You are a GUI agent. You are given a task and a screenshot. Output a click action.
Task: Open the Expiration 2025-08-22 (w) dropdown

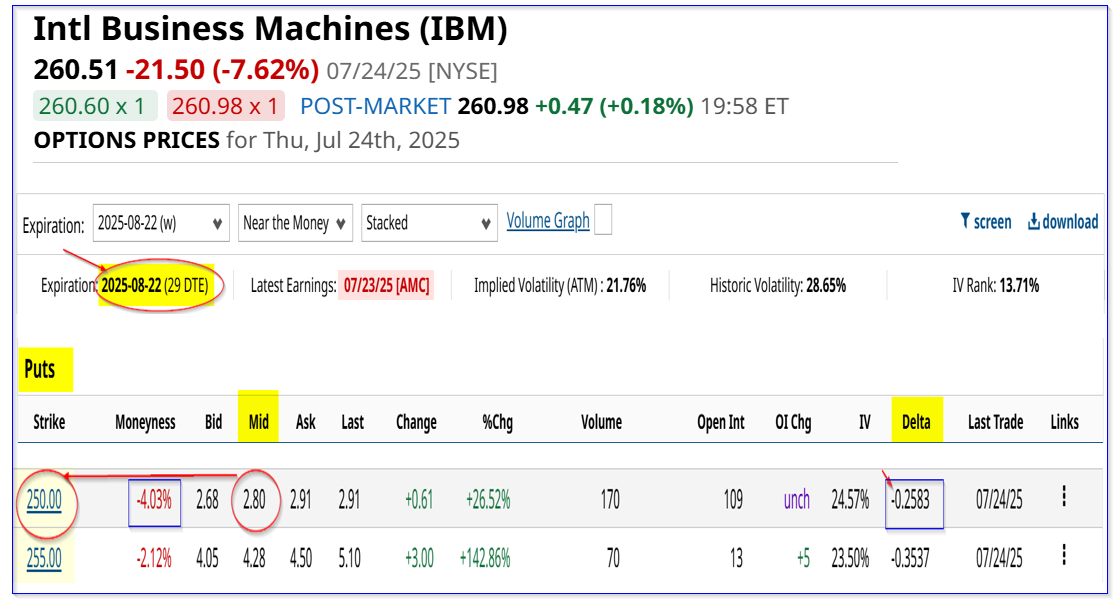coord(161,223)
